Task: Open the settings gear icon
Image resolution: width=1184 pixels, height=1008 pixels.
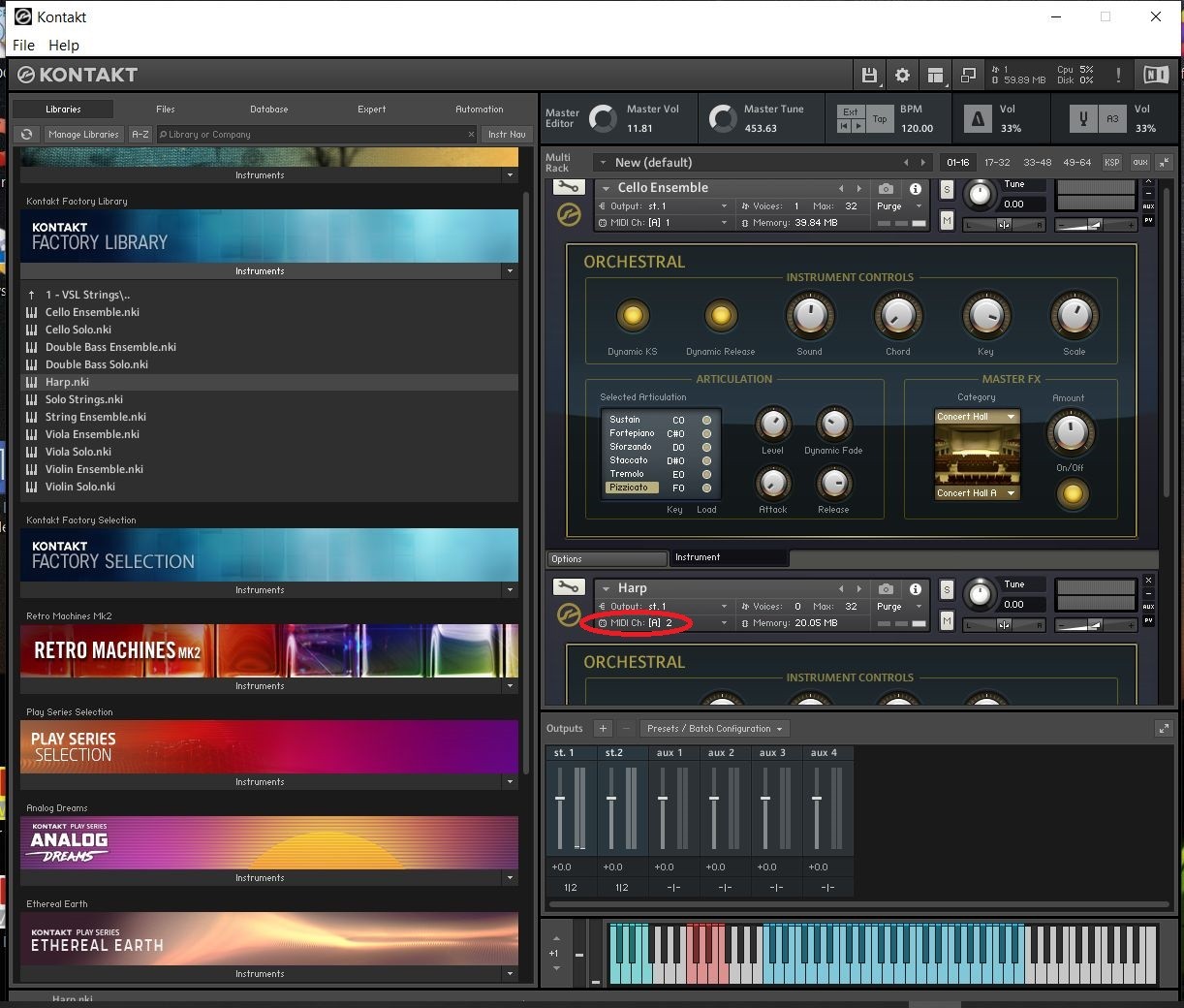Action: pyautogui.click(x=902, y=76)
